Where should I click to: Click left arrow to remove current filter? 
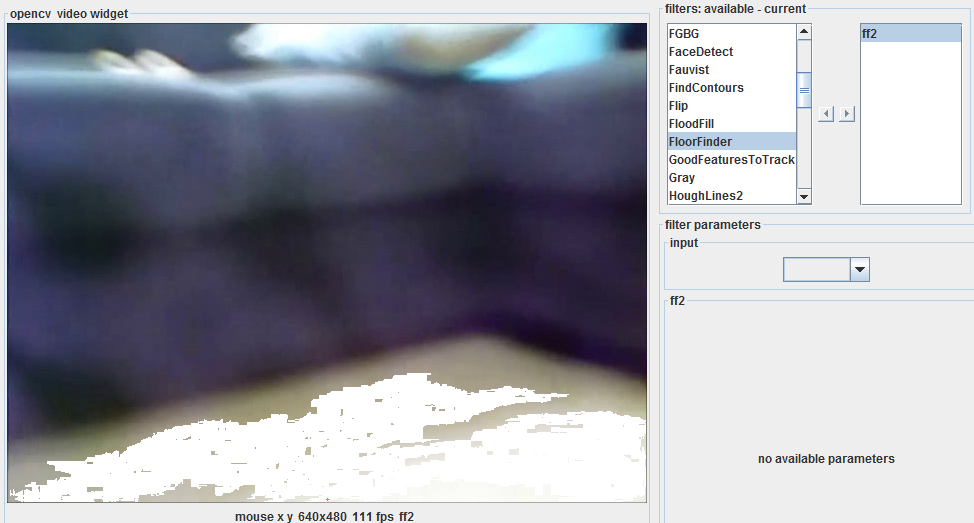[826, 114]
